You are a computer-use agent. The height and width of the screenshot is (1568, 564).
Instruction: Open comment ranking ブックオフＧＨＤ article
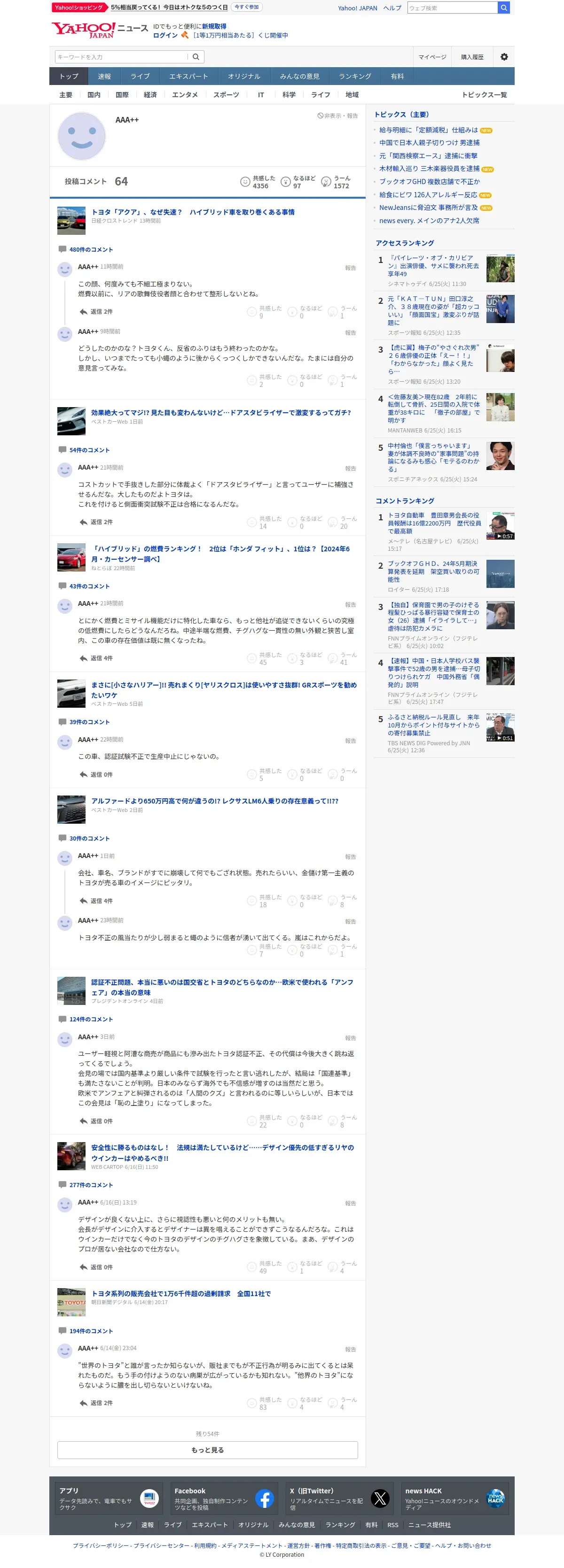[433, 572]
